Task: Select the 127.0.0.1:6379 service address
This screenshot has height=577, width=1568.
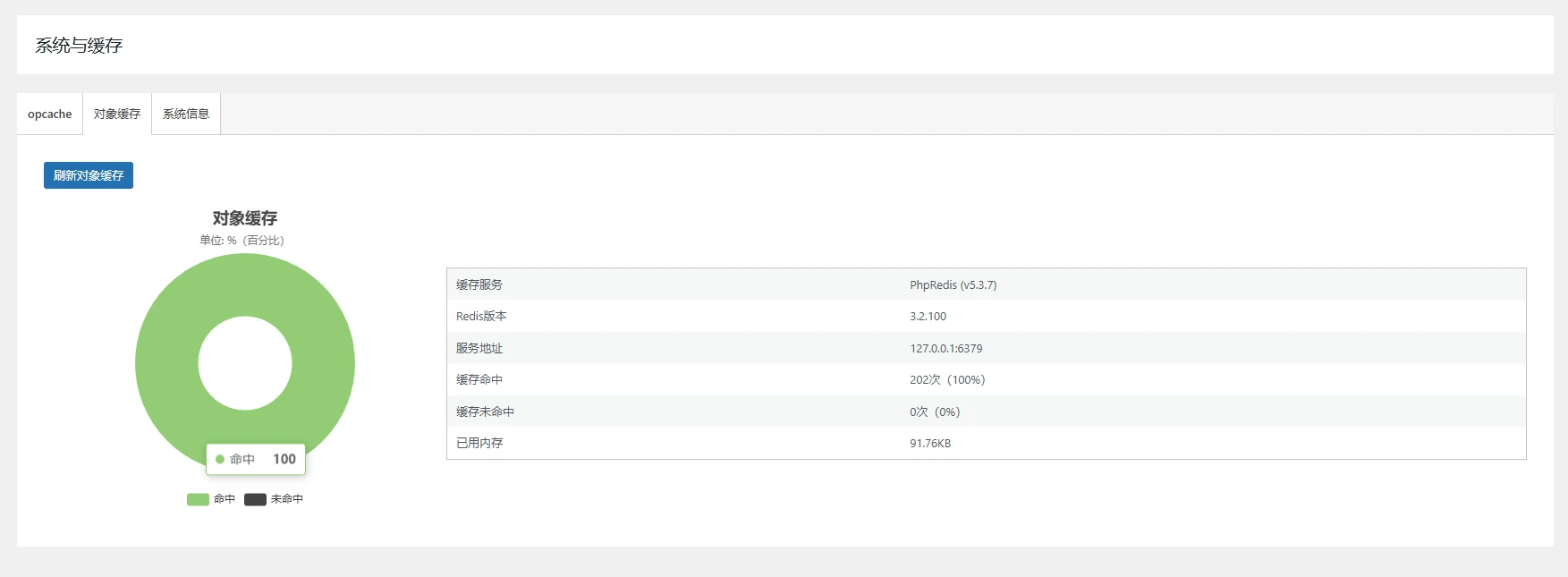Action: 945,349
